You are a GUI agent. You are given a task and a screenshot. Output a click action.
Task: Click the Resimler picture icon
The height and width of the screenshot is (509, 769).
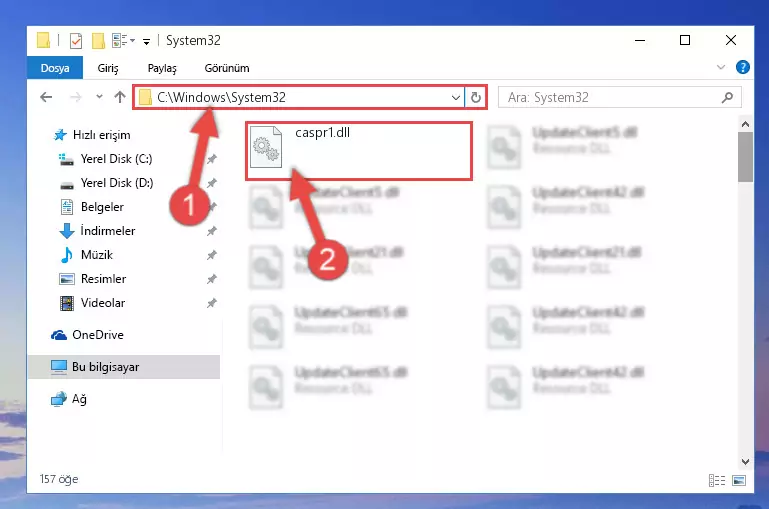[67, 279]
